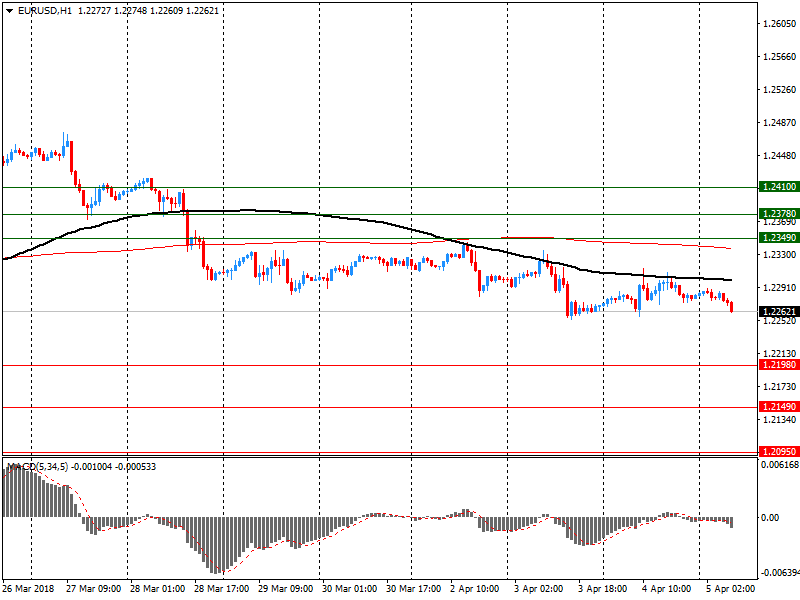Screen dimensions: 800x600
Task: Click the 1.26050 price scale value
Action: point(780,23)
